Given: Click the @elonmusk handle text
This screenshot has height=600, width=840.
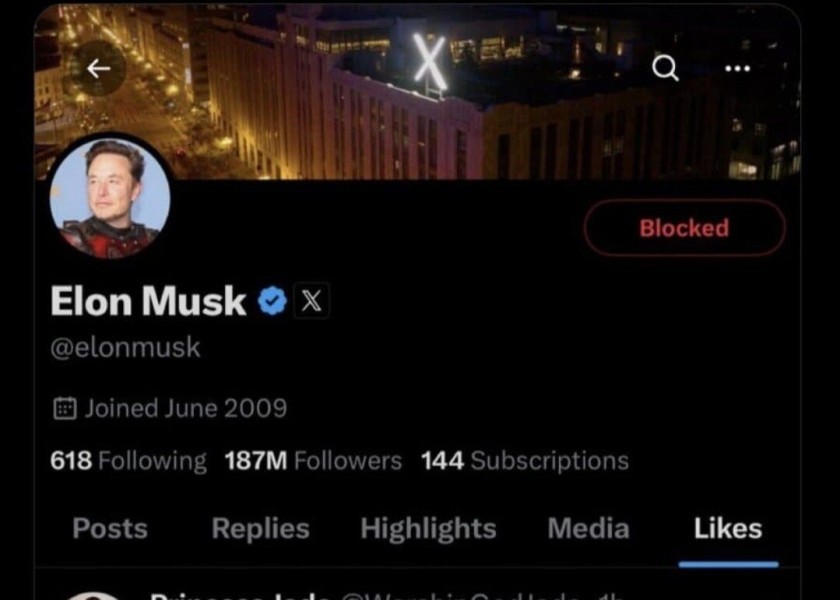Looking at the screenshot, I should point(125,348).
